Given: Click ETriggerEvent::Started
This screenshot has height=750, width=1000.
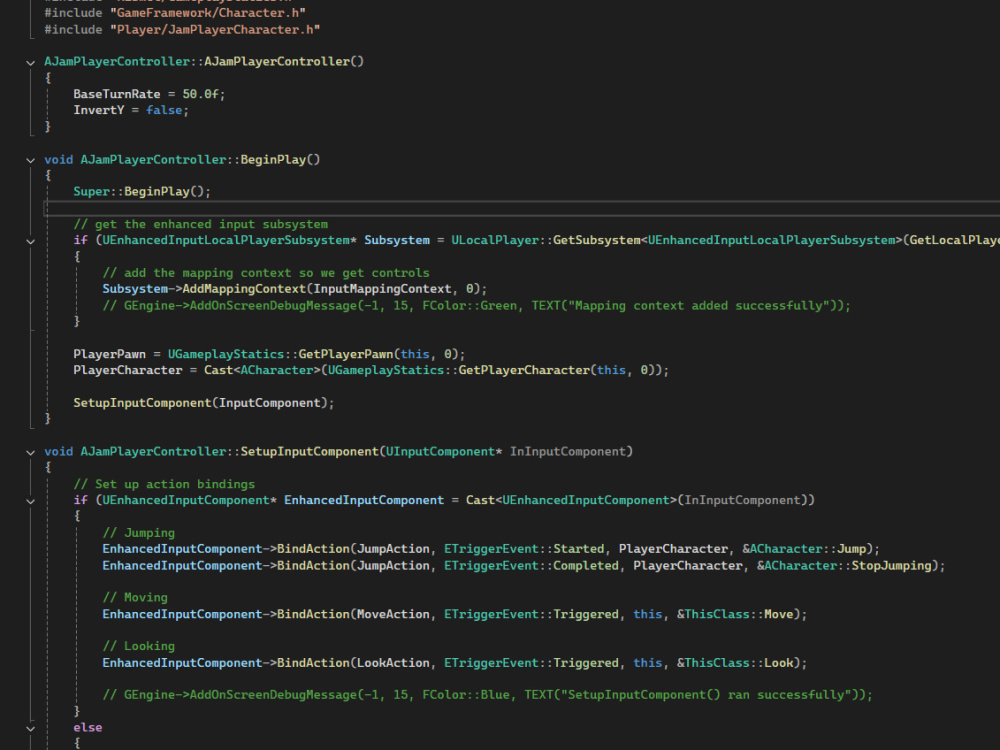Looking at the screenshot, I should (x=524, y=548).
